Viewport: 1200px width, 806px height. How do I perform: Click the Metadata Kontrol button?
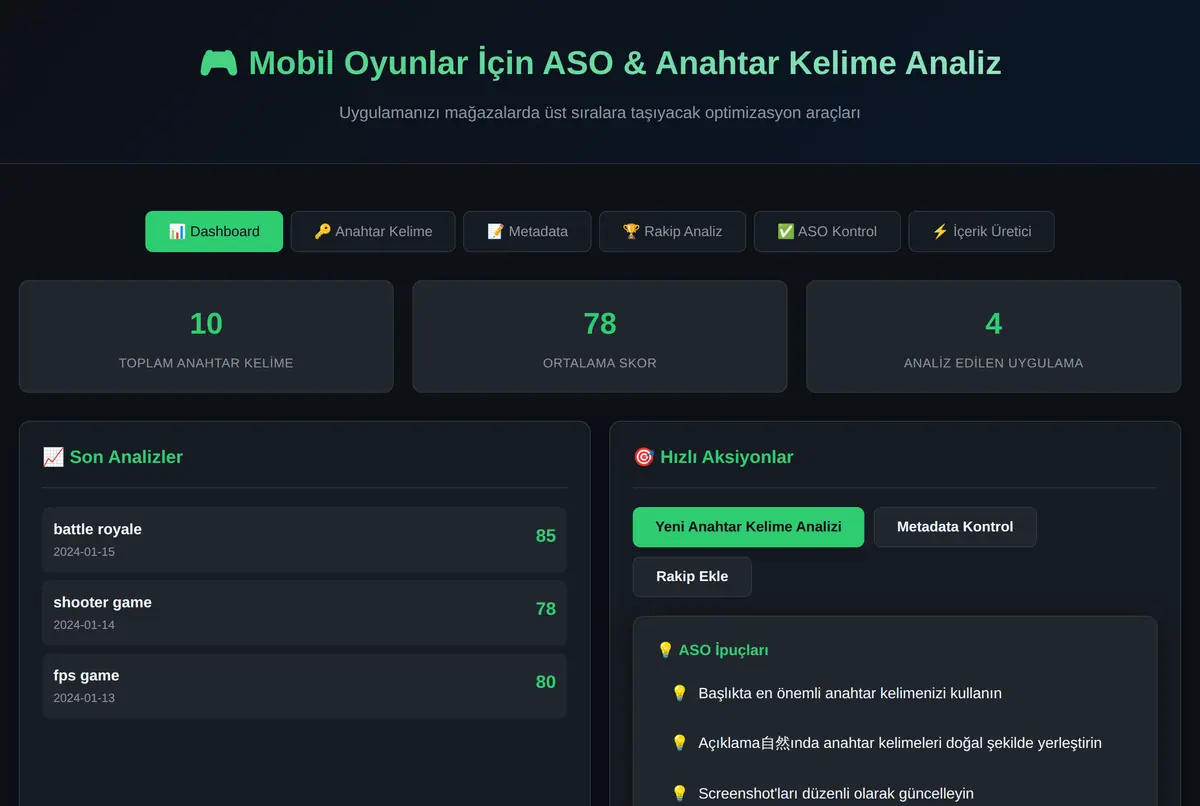click(955, 527)
